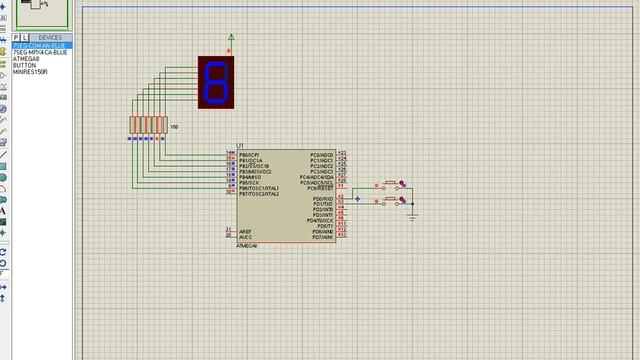Viewport: 640px width, 360px height.
Task: Select 2D Graphics Symbols tool
Action: 3,222
